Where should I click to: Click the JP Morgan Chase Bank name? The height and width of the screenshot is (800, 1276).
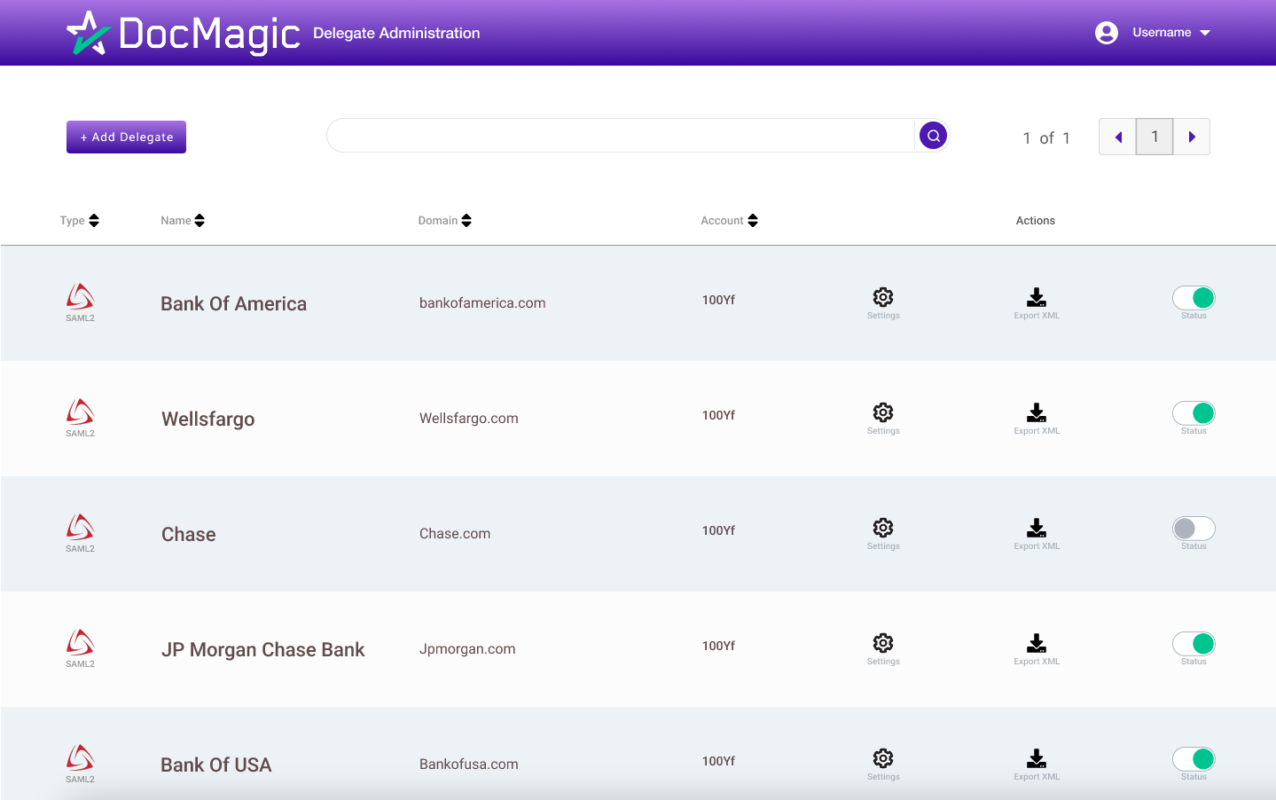pos(263,650)
